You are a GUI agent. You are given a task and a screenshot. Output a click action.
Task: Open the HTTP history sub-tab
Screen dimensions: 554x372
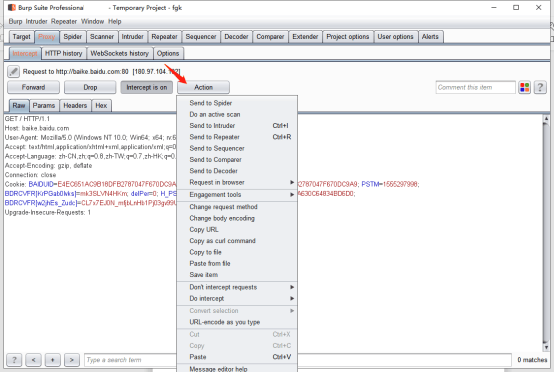tap(64, 53)
